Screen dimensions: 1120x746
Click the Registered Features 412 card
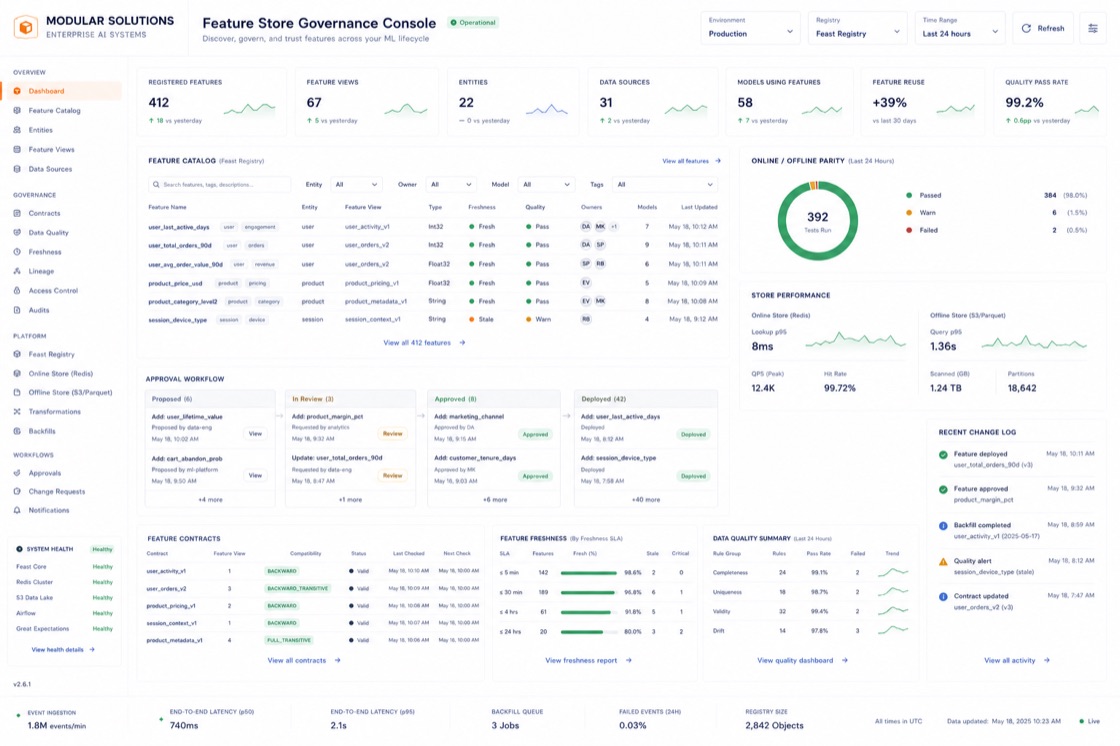[212, 101]
